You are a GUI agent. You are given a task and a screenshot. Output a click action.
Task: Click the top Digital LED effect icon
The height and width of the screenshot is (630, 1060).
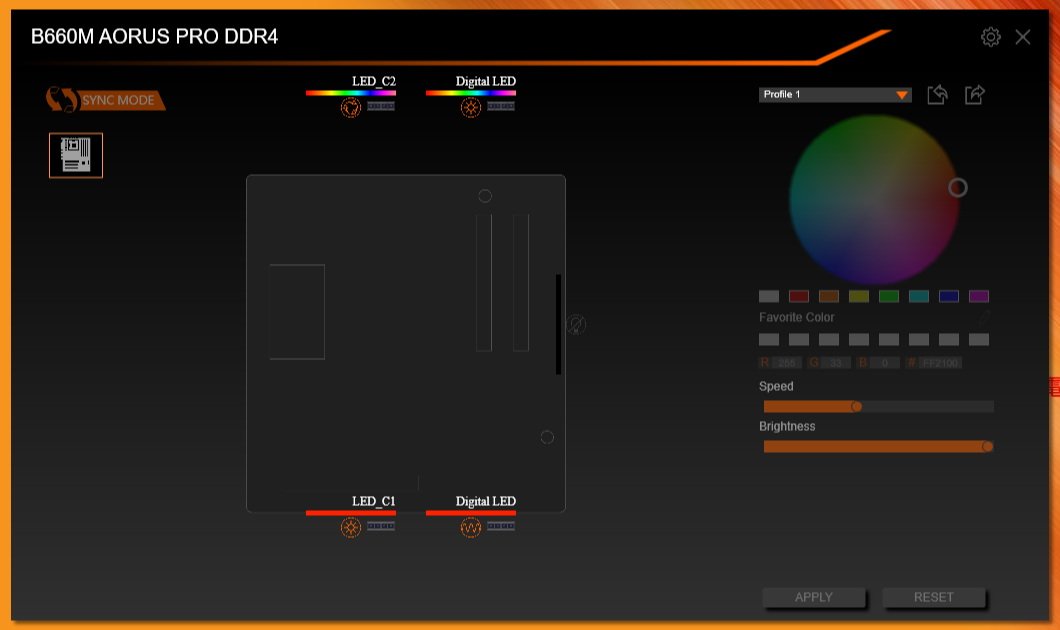click(x=471, y=107)
